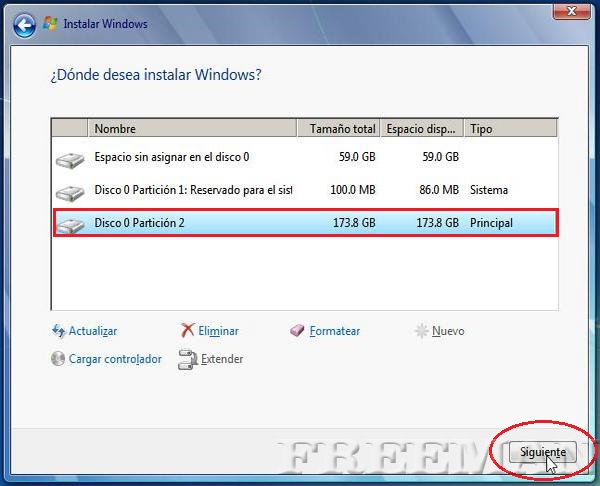Screen dimensions: 600x486
Task: Sort by the Nombre column header
Action: click(192, 129)
